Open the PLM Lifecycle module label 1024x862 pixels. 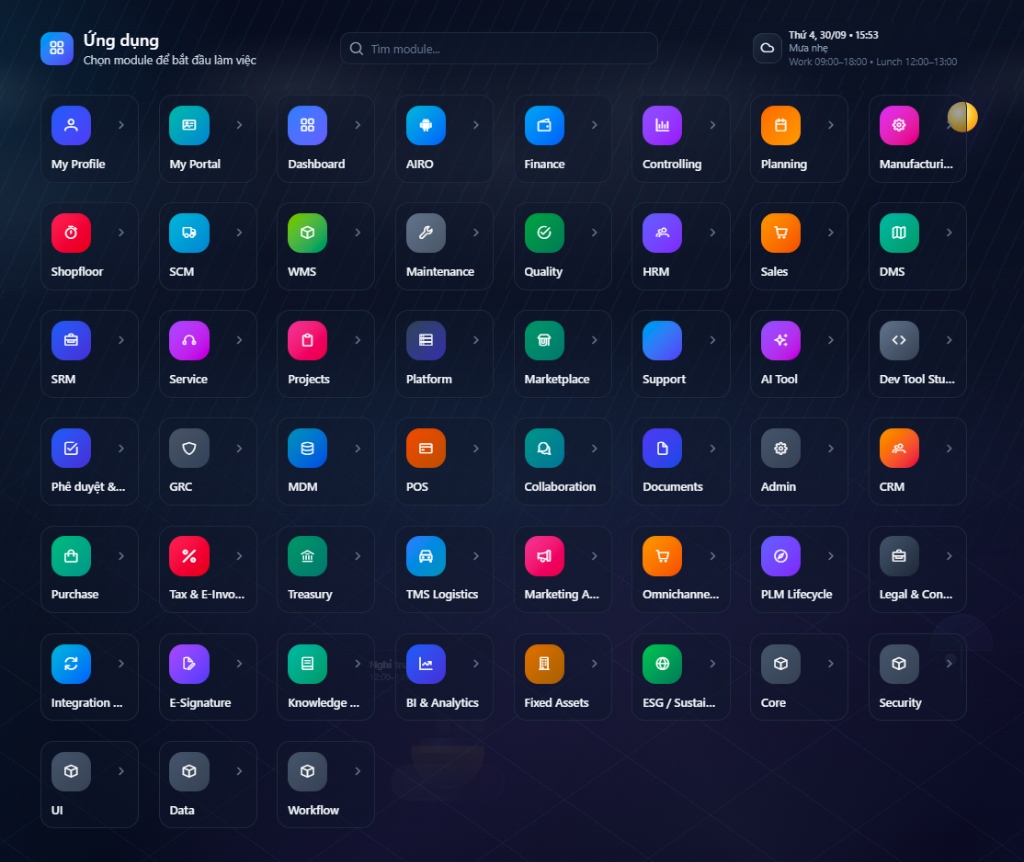click(797, 594)
